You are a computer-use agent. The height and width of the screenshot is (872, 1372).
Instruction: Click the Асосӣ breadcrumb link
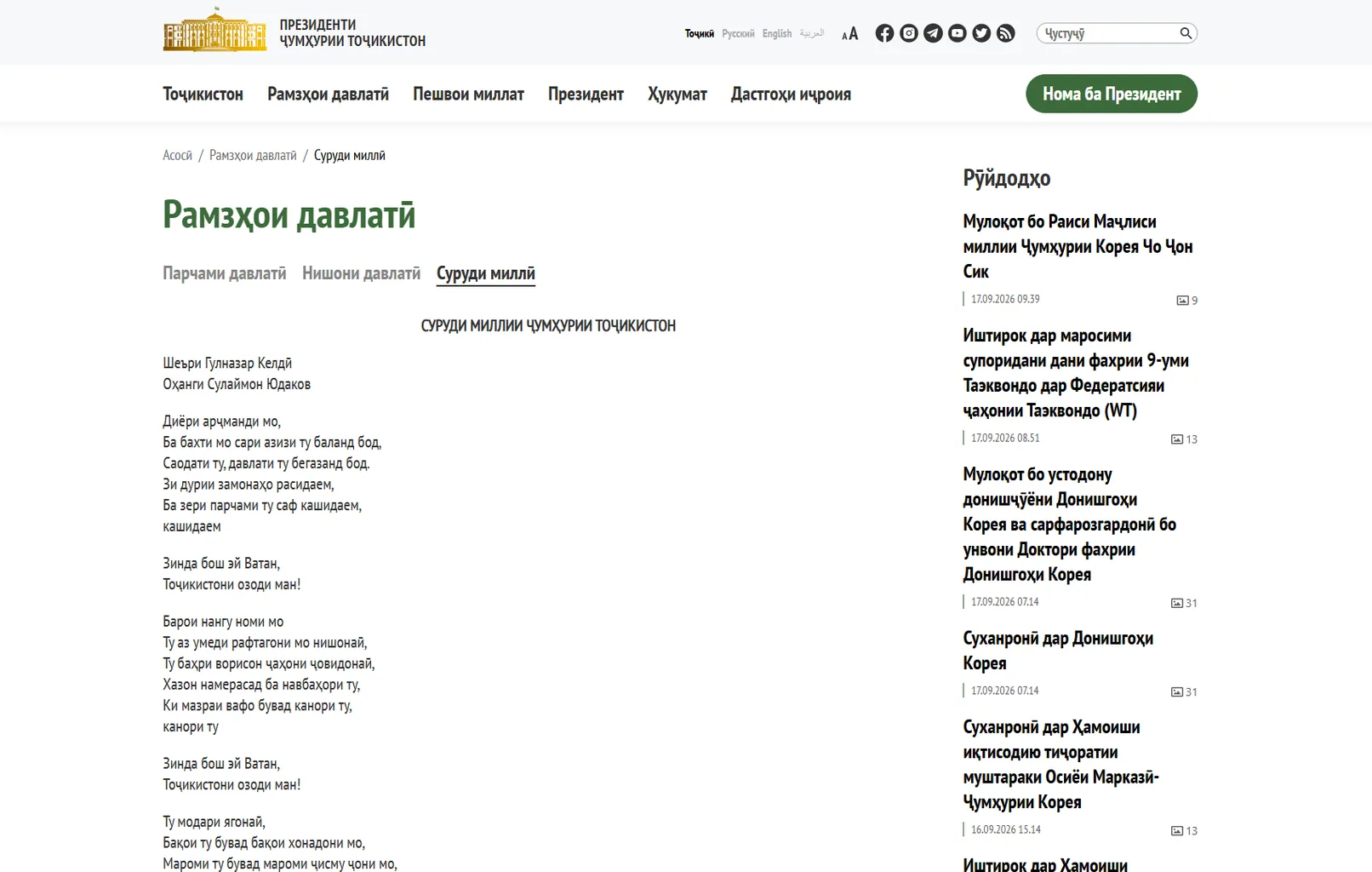[177, 155]
